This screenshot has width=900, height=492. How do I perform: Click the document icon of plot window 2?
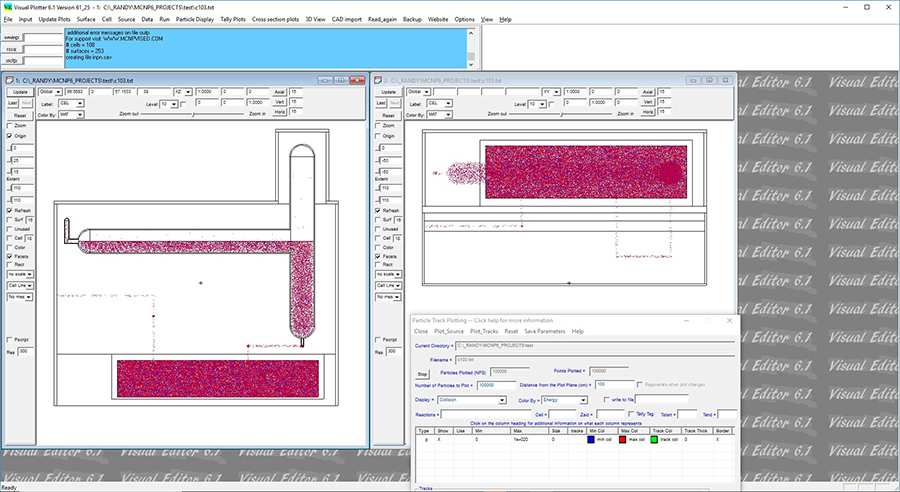click(x=378, y=80)
